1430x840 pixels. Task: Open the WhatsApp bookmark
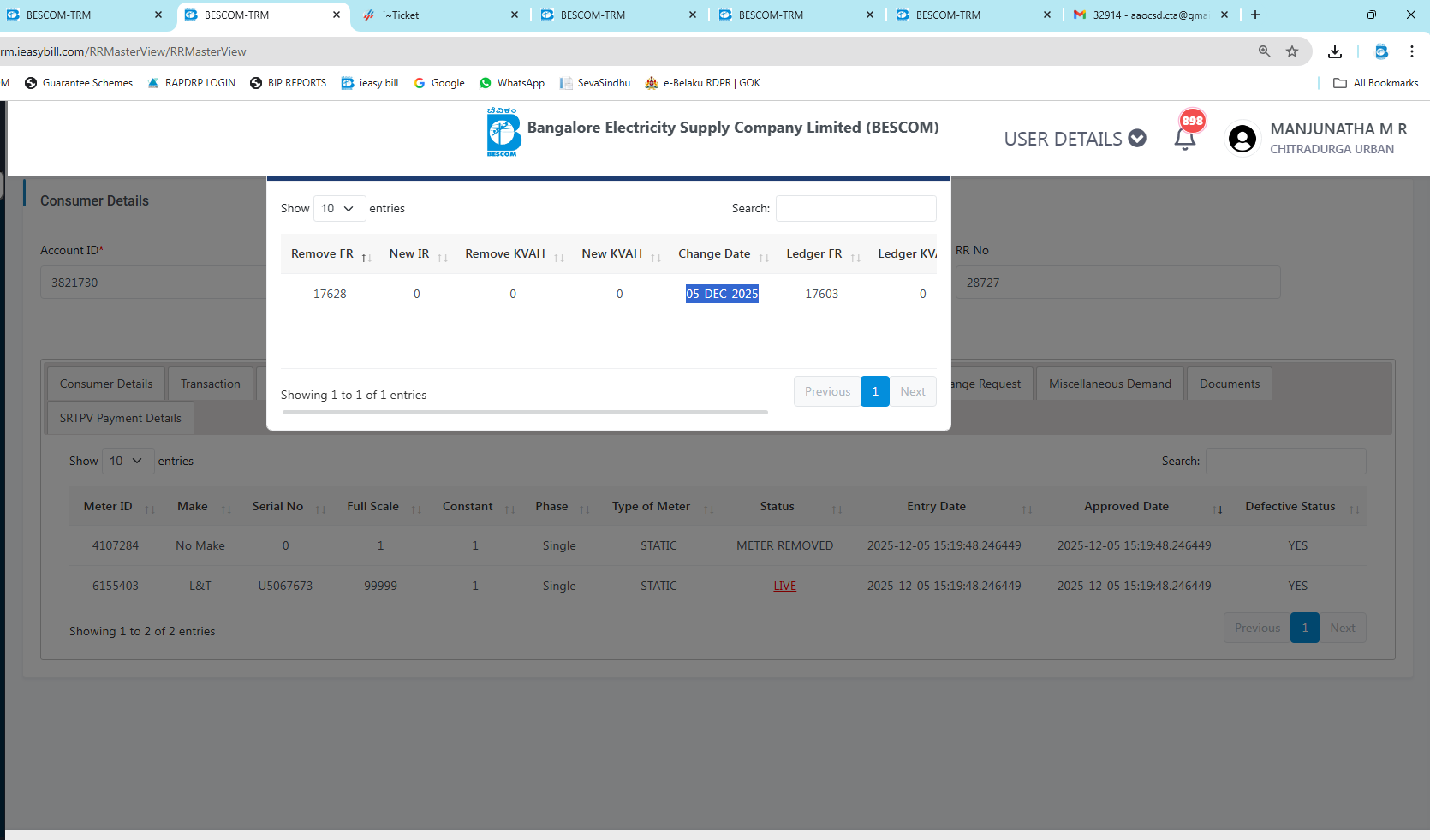click(x=512, y=83)
